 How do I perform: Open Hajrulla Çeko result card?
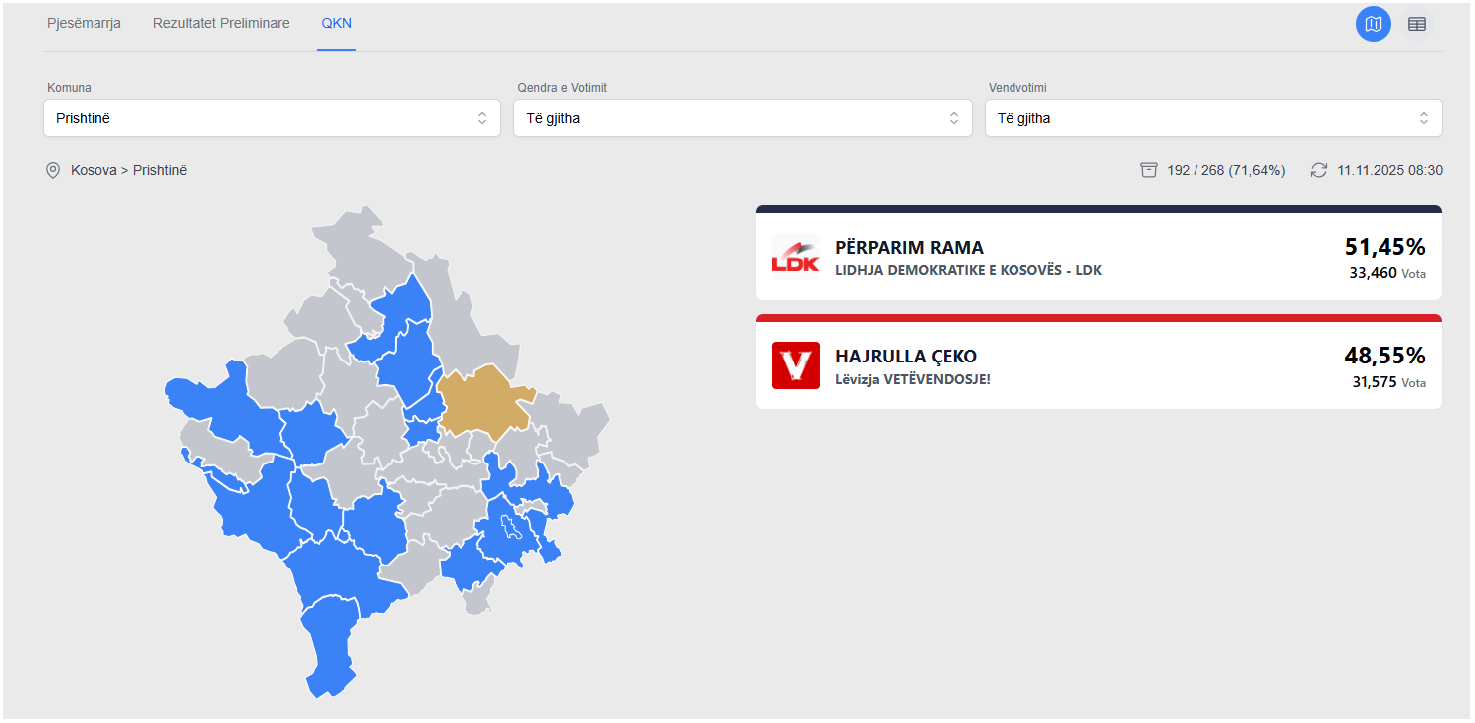point(1098,365)
